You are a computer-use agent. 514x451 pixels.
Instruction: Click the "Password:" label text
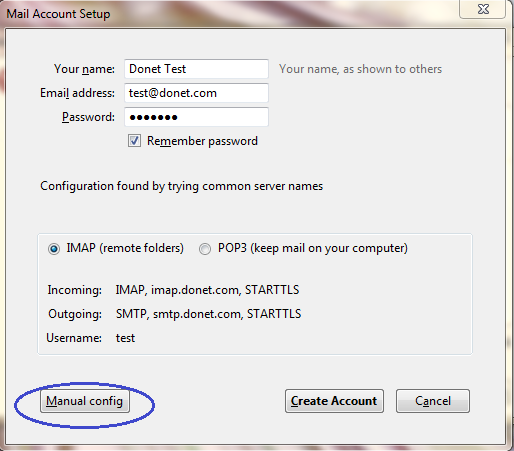click(88, 117)
